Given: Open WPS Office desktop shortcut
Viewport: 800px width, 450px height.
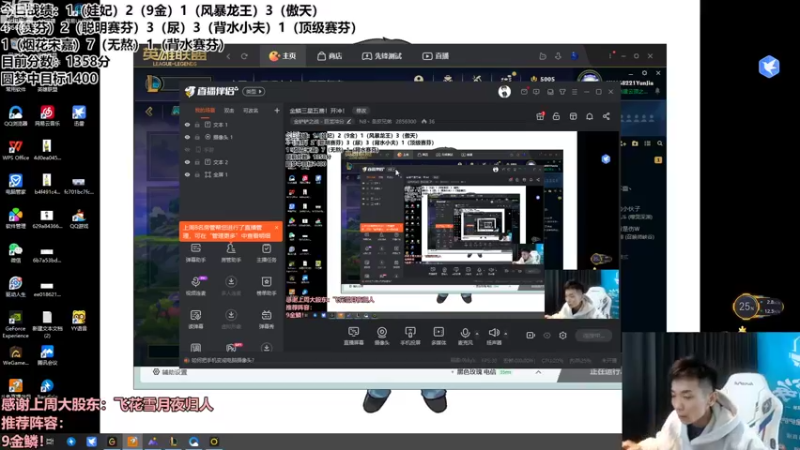Looking at the screenshot, I should 15,151.
